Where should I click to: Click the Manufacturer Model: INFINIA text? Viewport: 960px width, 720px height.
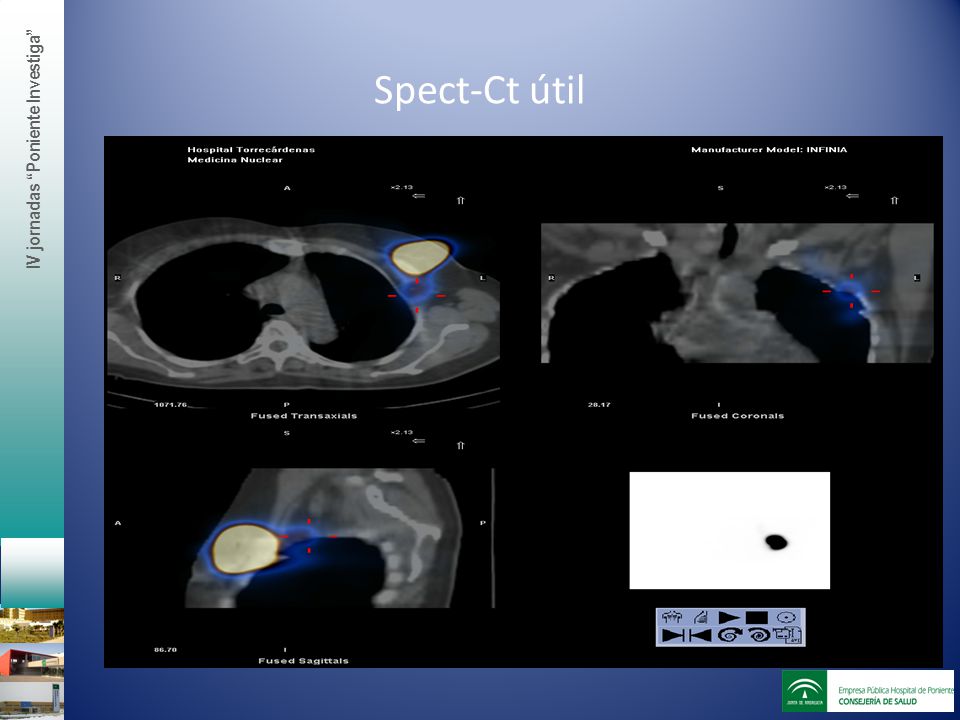(x=769, y=149)
